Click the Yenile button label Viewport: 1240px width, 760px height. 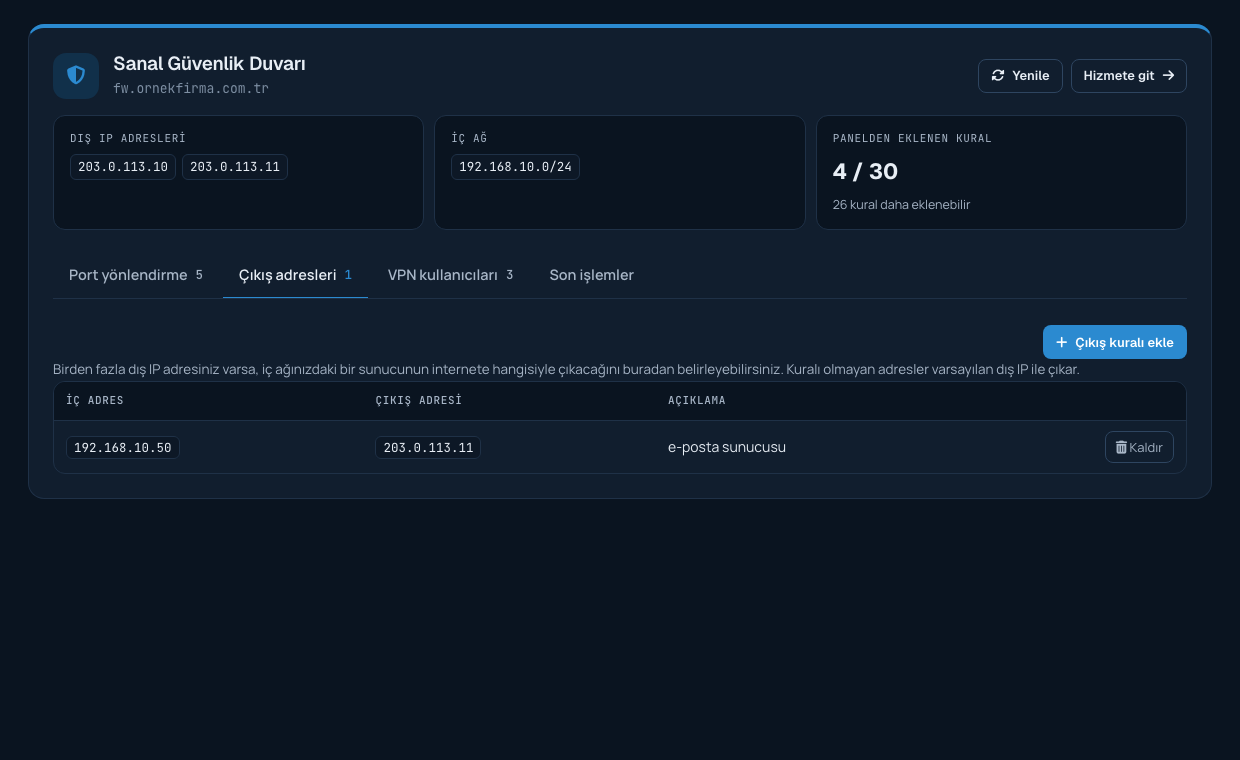(1031, 76)
